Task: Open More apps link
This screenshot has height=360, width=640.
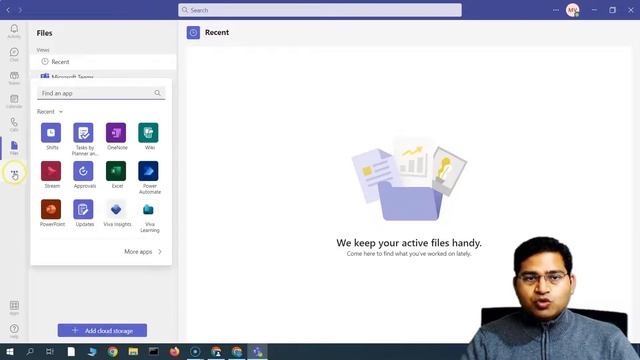Action: (x=143, y=252)
